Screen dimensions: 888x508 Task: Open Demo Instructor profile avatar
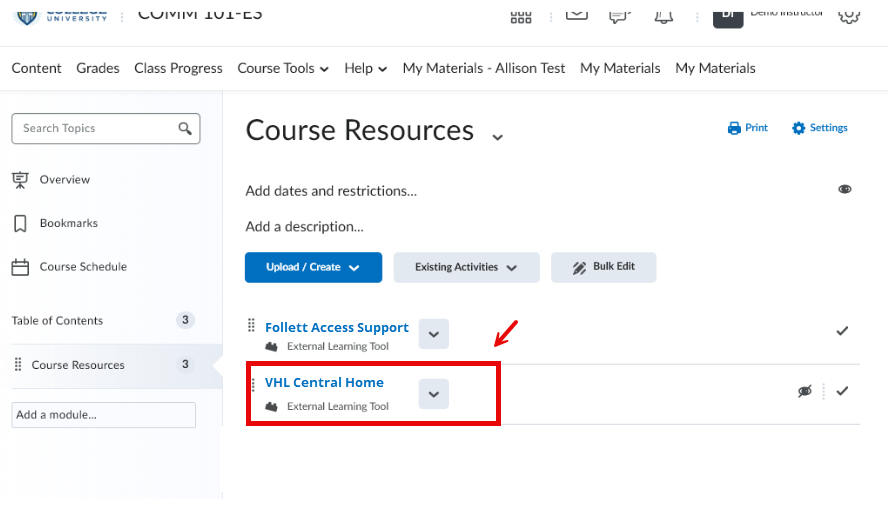point(728,18)
